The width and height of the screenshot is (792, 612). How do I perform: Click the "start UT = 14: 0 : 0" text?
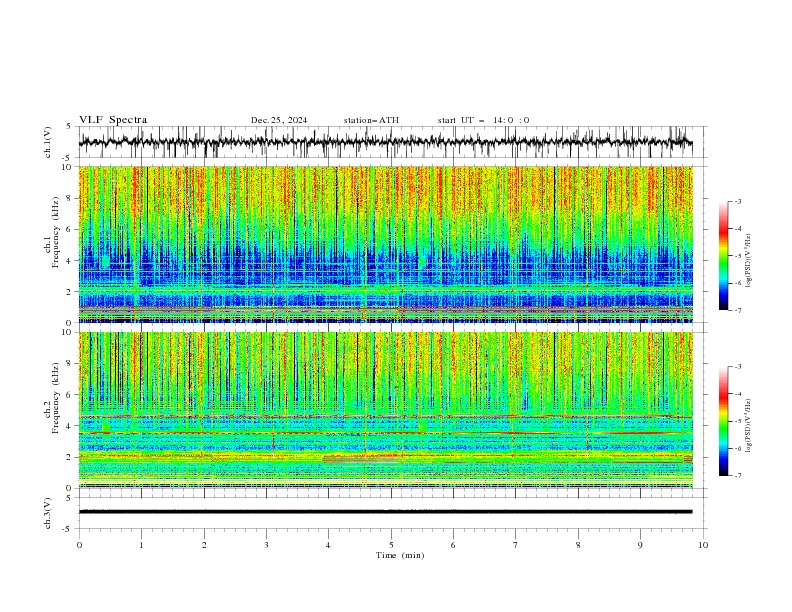(483, 120)
